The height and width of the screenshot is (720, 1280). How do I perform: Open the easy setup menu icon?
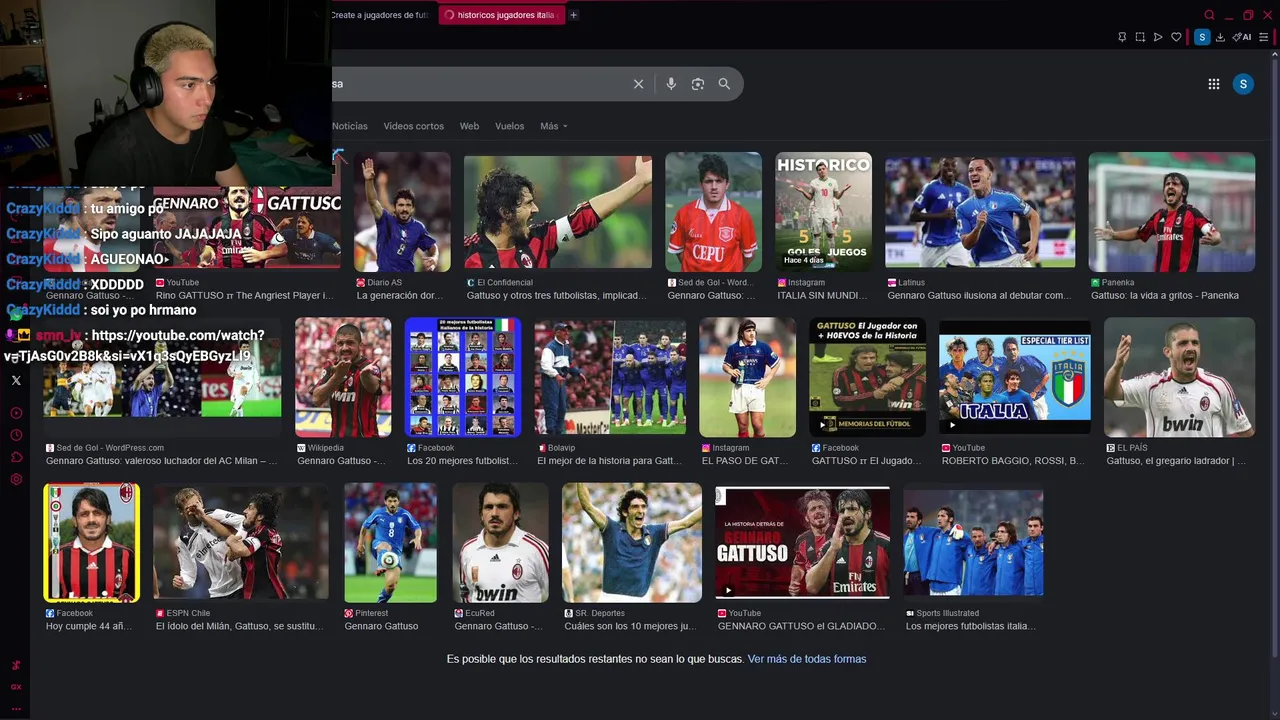pyautogui.click(x=1264, y=37)
